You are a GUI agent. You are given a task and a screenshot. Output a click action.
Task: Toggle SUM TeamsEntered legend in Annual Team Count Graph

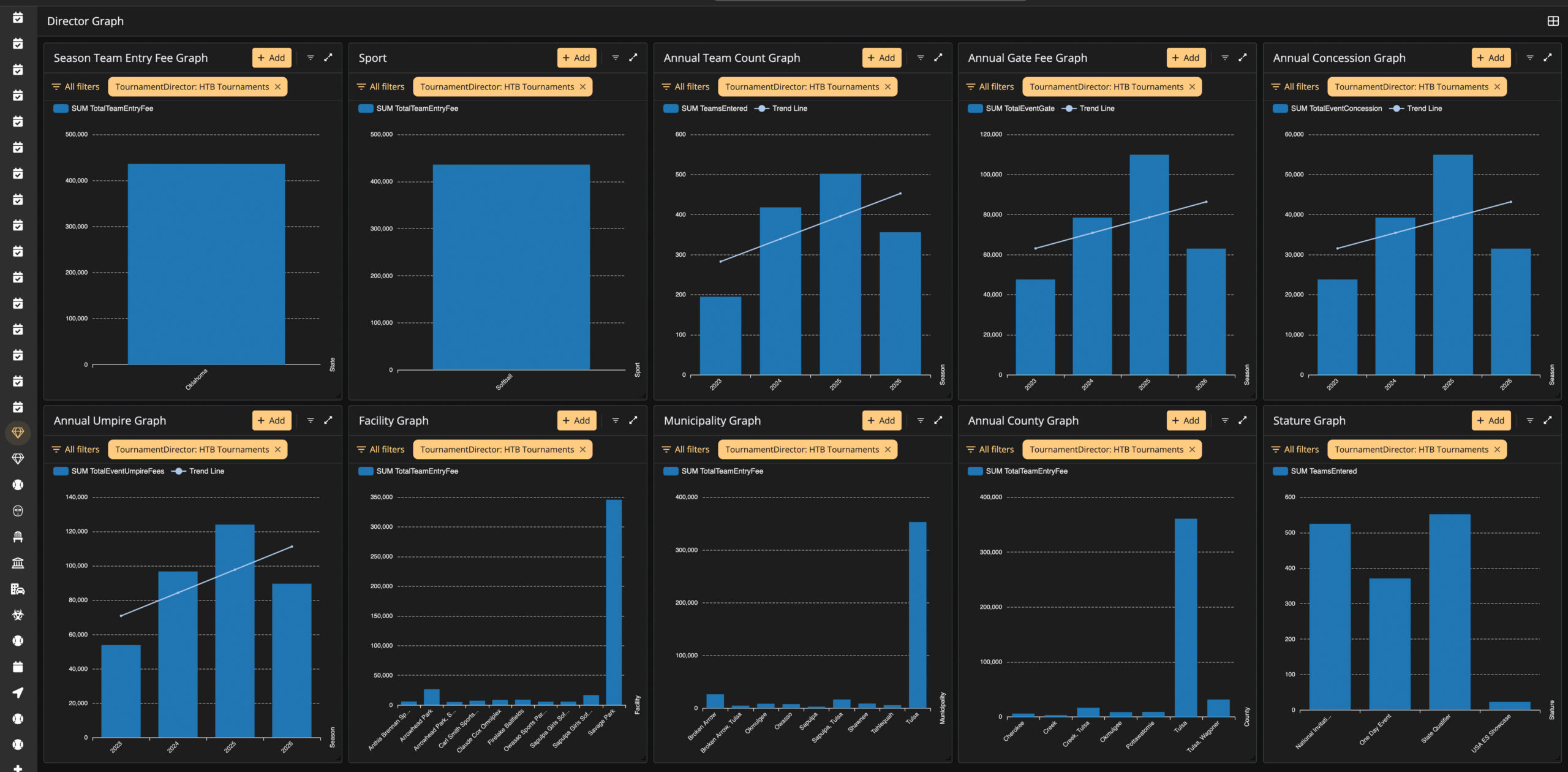706,108
